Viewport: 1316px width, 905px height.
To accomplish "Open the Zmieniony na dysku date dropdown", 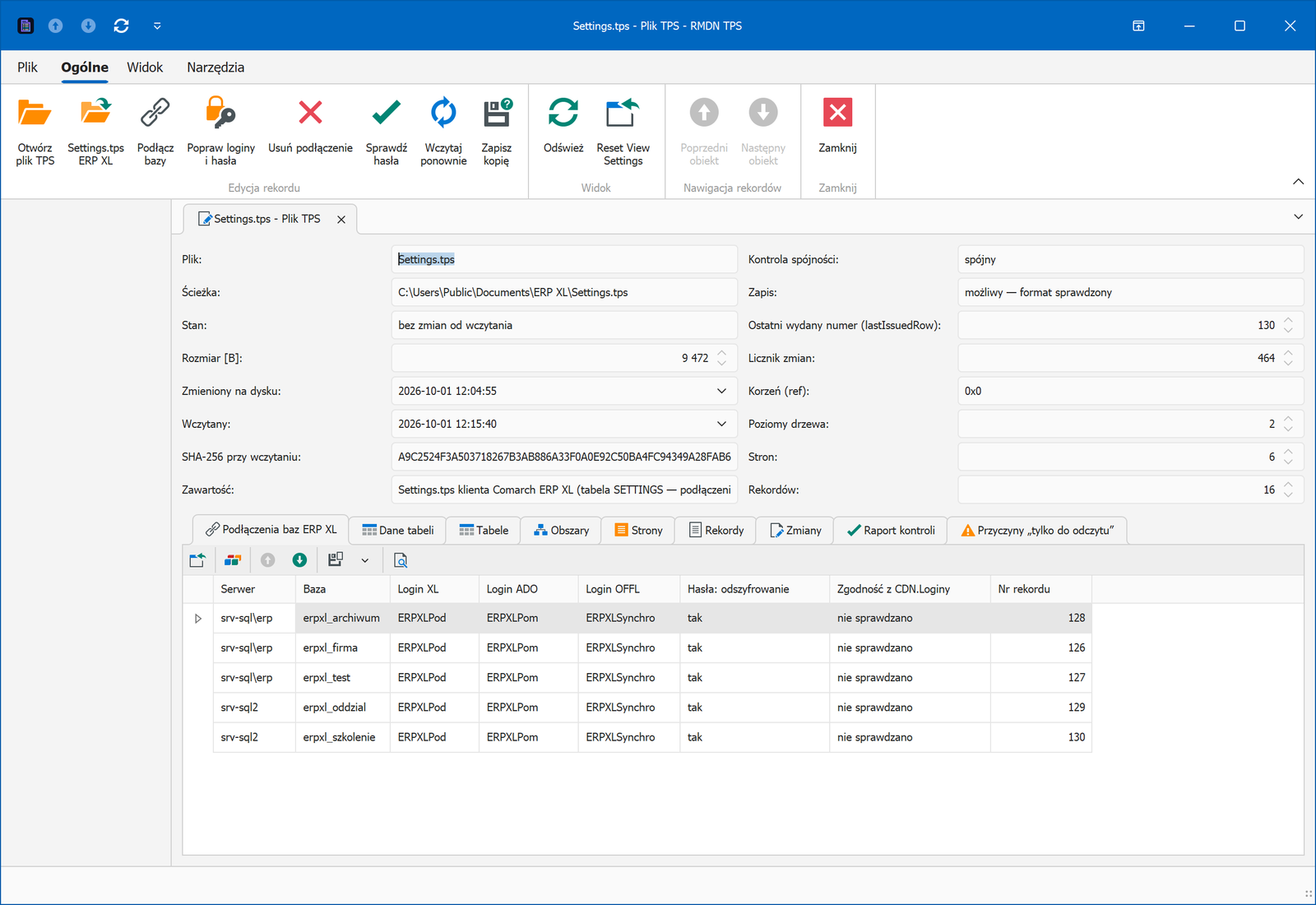I will (721, 391).
